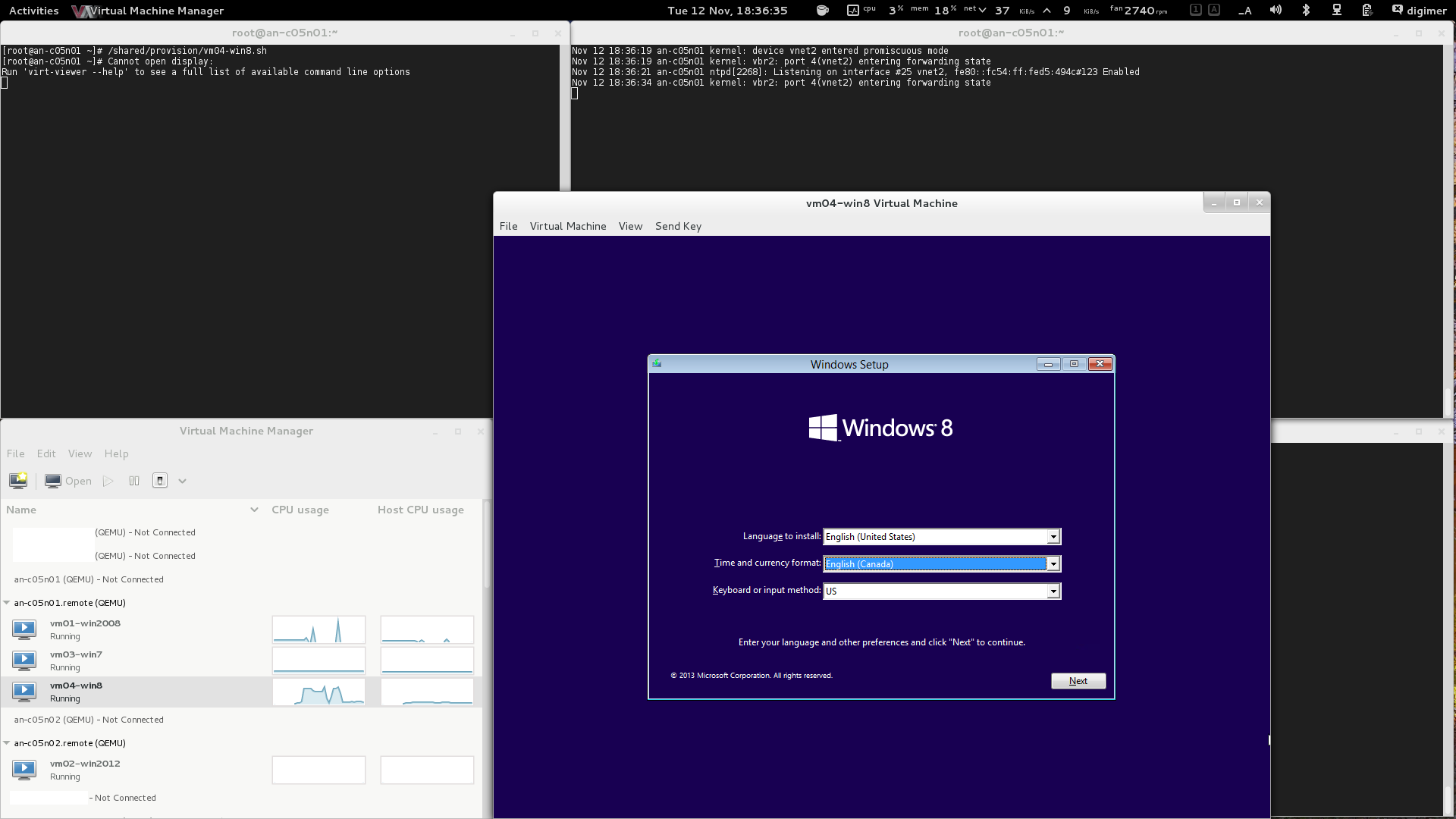The image size is (1456, 819).
Task: Open File menu in vm04-win8 window
Action: point(508,226)
